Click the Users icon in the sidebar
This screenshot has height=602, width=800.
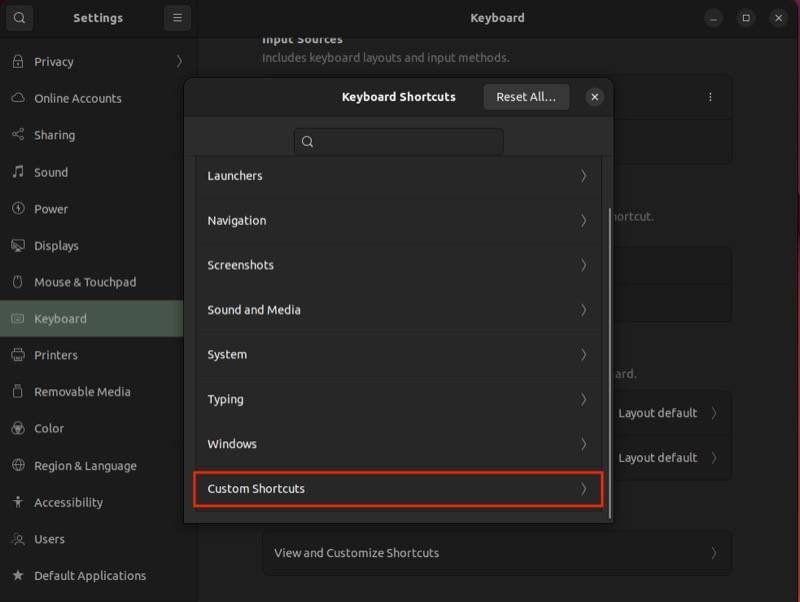(17, 539)
